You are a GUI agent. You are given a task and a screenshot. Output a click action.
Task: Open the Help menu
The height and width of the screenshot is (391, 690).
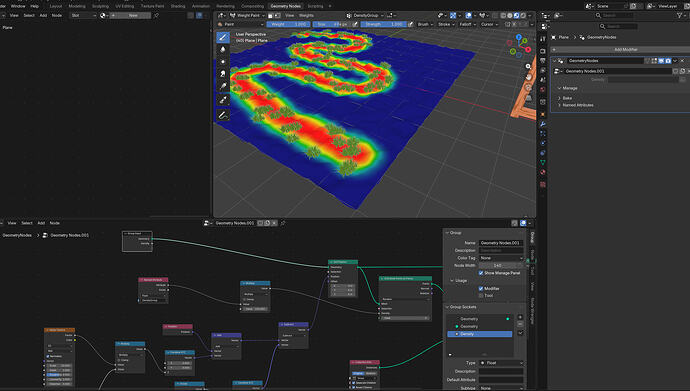35,6
